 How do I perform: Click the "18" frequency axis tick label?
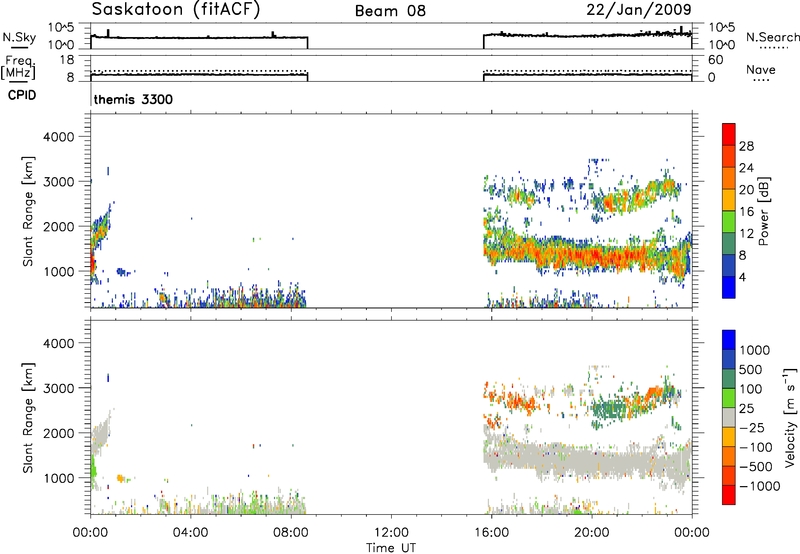pyautogui.click(x=67, y=60)
